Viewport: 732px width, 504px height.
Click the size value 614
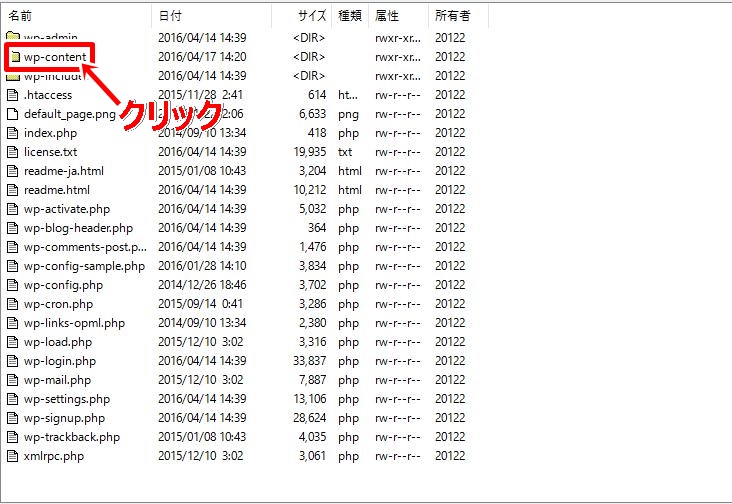(x=317, y=95)
